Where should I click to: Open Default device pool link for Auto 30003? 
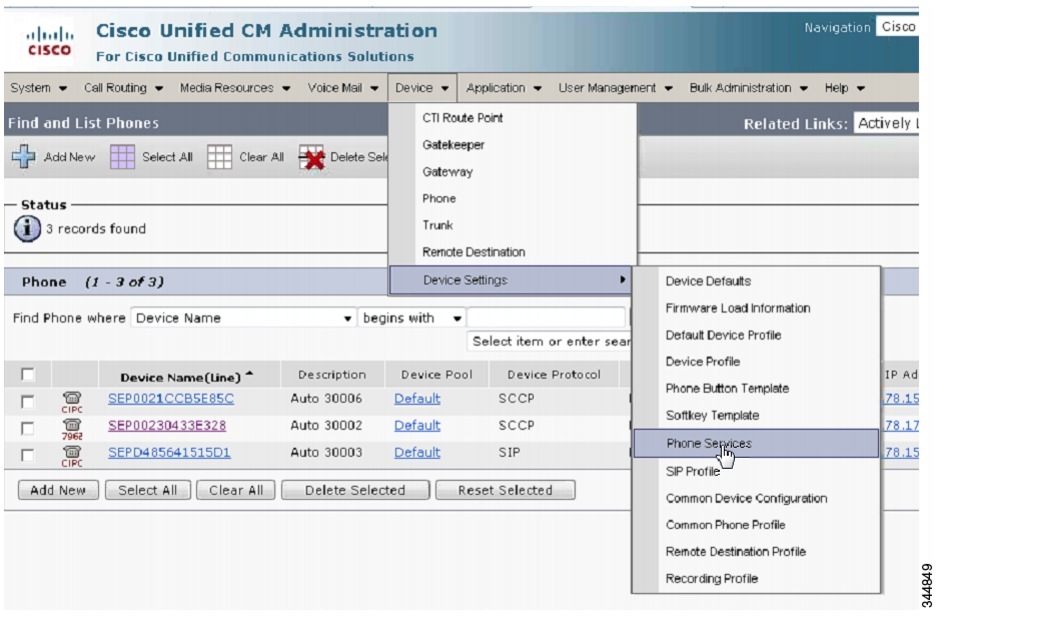coord(417,453)
